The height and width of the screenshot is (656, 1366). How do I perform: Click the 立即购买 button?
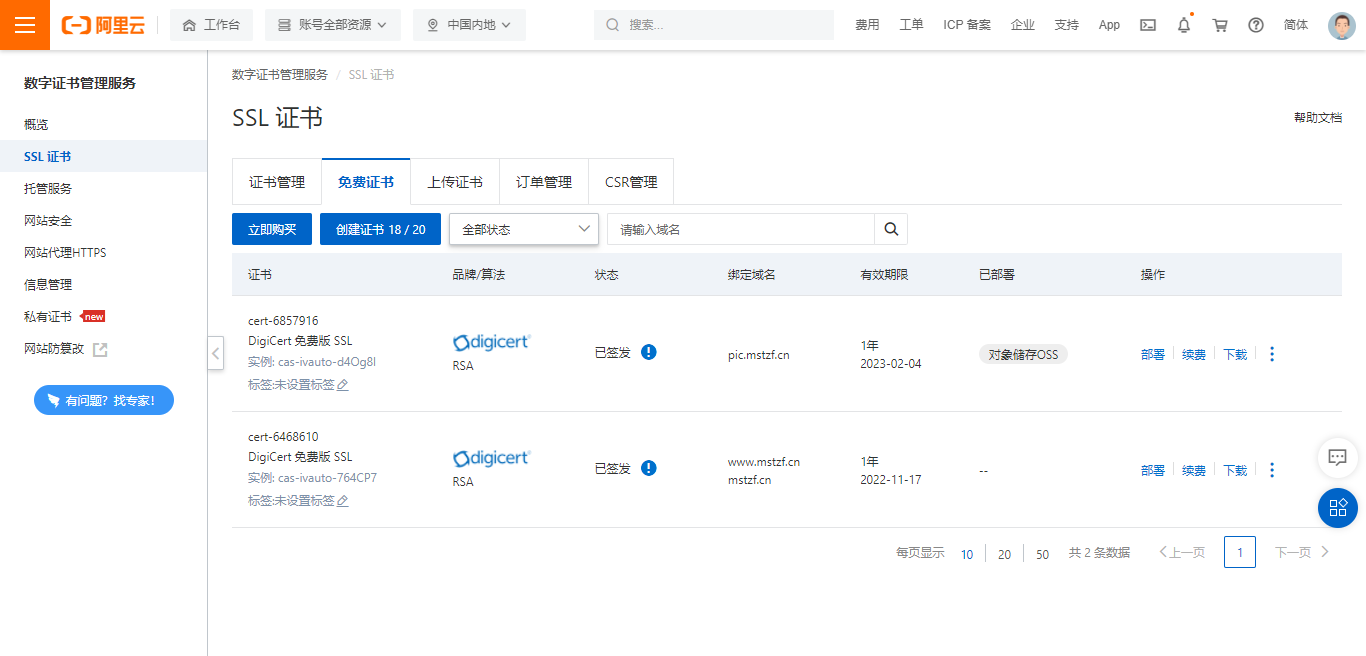point(272,229)
